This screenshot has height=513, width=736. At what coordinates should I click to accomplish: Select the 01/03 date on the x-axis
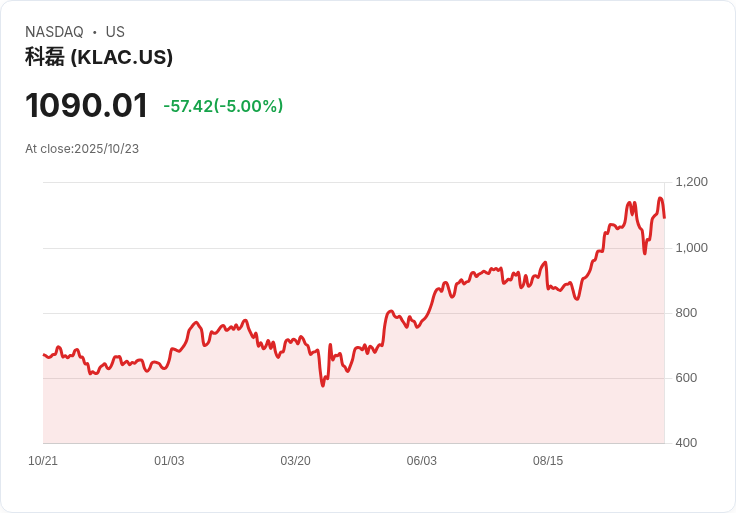(x=169, y=461)
